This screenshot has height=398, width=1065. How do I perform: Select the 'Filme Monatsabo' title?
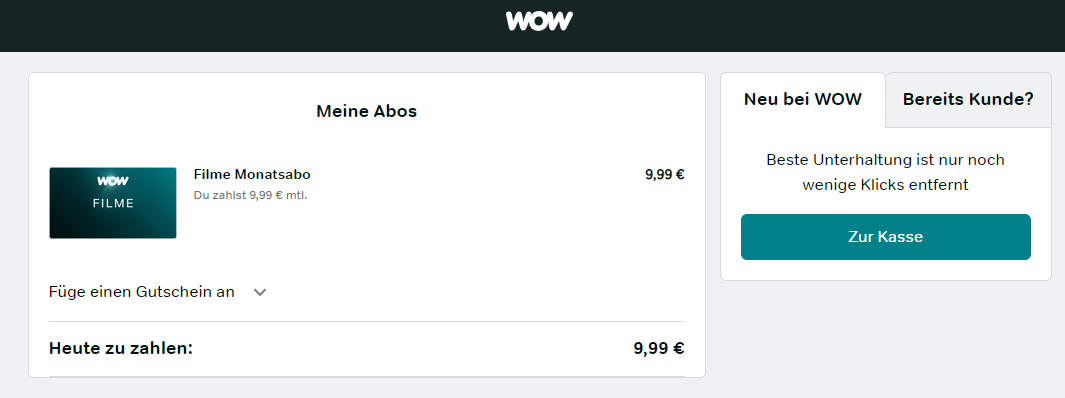tap(252, 175)
